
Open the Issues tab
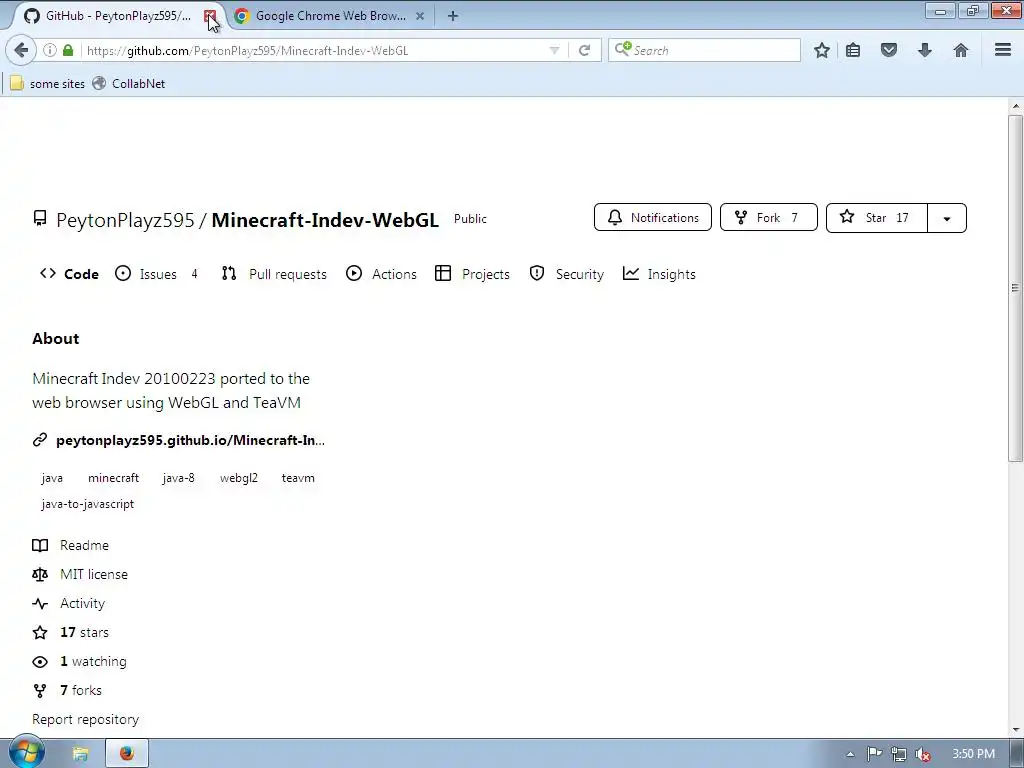pyautogui.click(x=156, y=274)
